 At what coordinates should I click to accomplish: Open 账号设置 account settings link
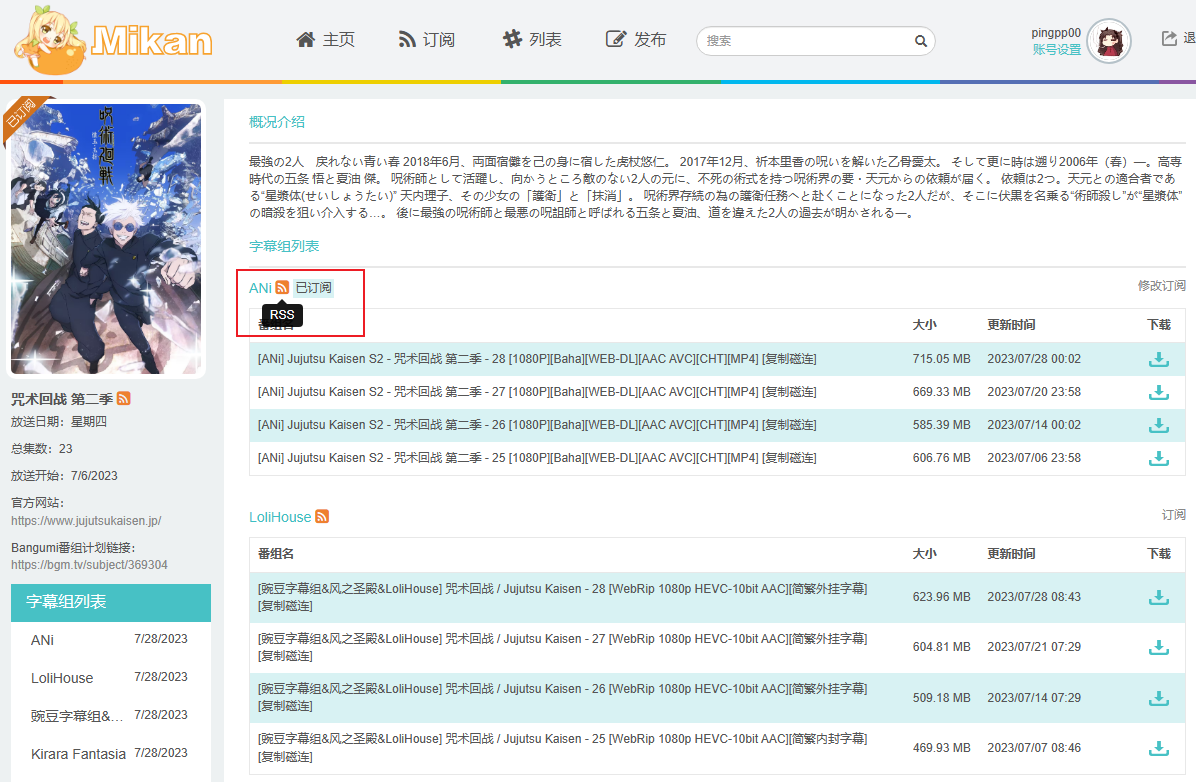(x=1056, y=50)
